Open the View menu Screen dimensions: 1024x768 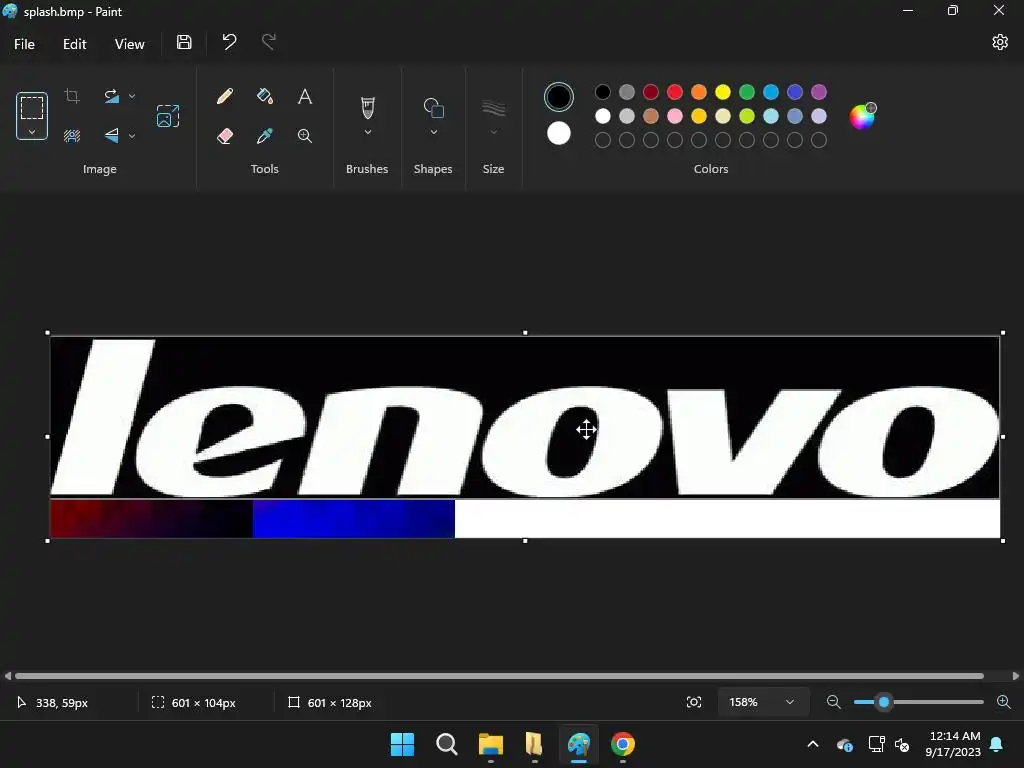pos(129,44)
